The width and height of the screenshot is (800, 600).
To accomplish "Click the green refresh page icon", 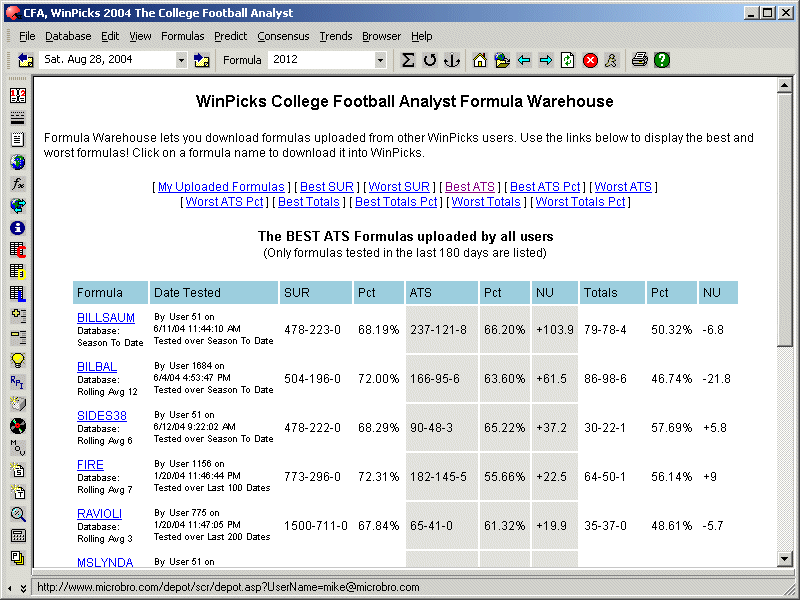I will [567, 60].
